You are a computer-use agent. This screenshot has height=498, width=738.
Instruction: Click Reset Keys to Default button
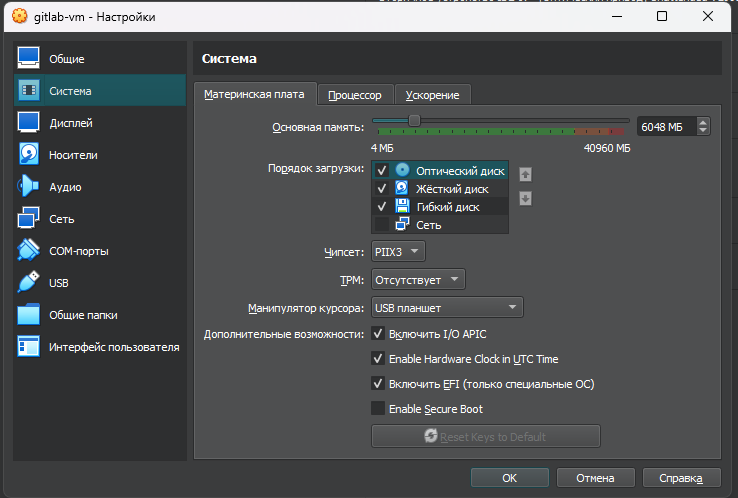(486, 436)
